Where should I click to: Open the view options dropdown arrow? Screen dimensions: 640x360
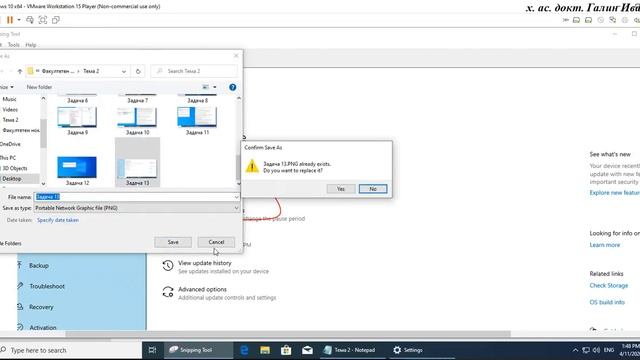click(215, 87)
